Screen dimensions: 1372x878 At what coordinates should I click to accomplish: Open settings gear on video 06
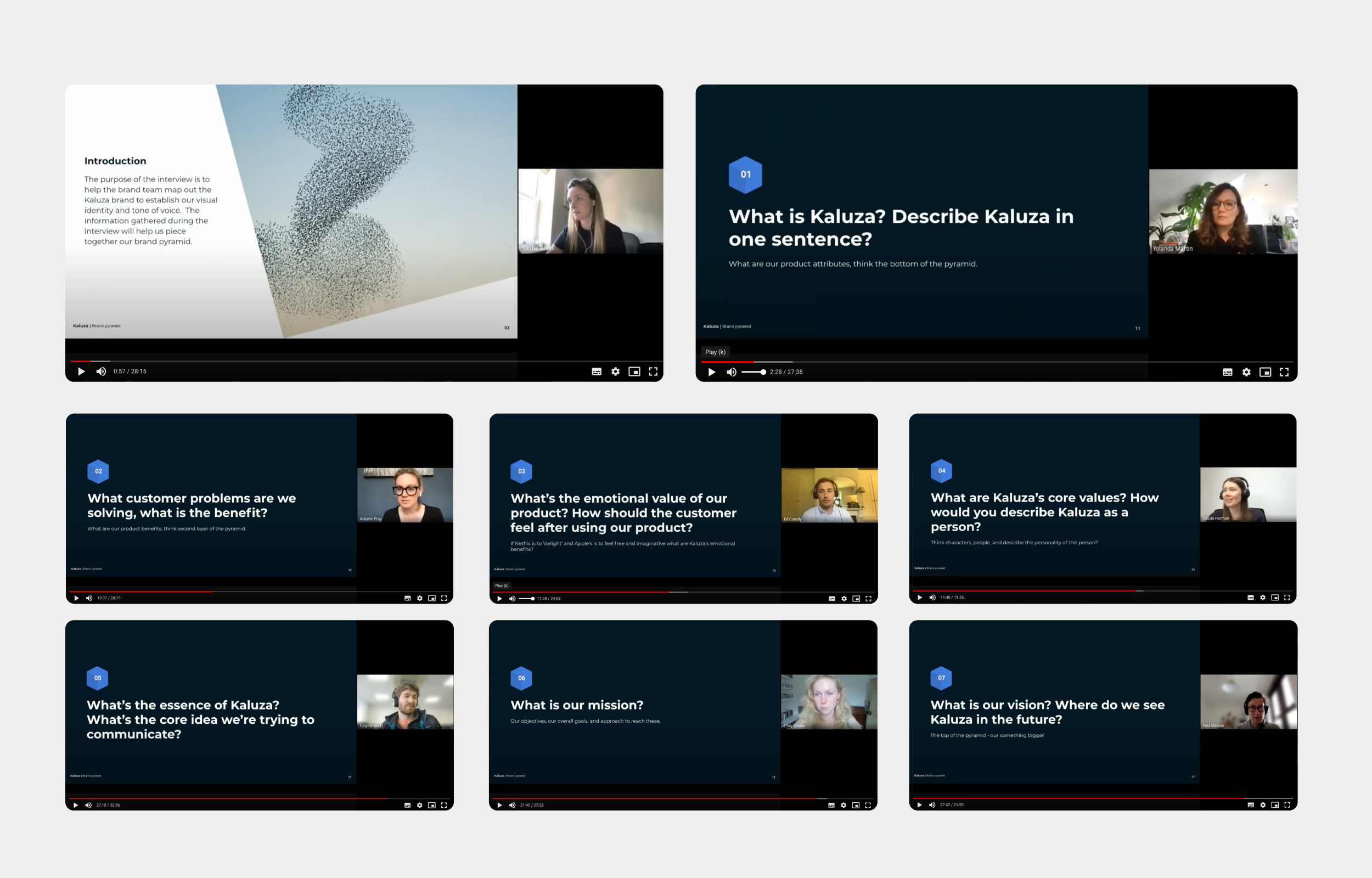pyautogui.click(x=843, y=805)
